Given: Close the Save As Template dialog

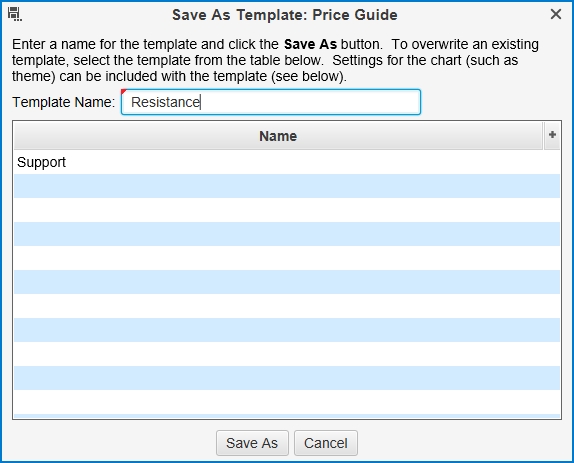Looking at the screenshot, I should [555, 14].
